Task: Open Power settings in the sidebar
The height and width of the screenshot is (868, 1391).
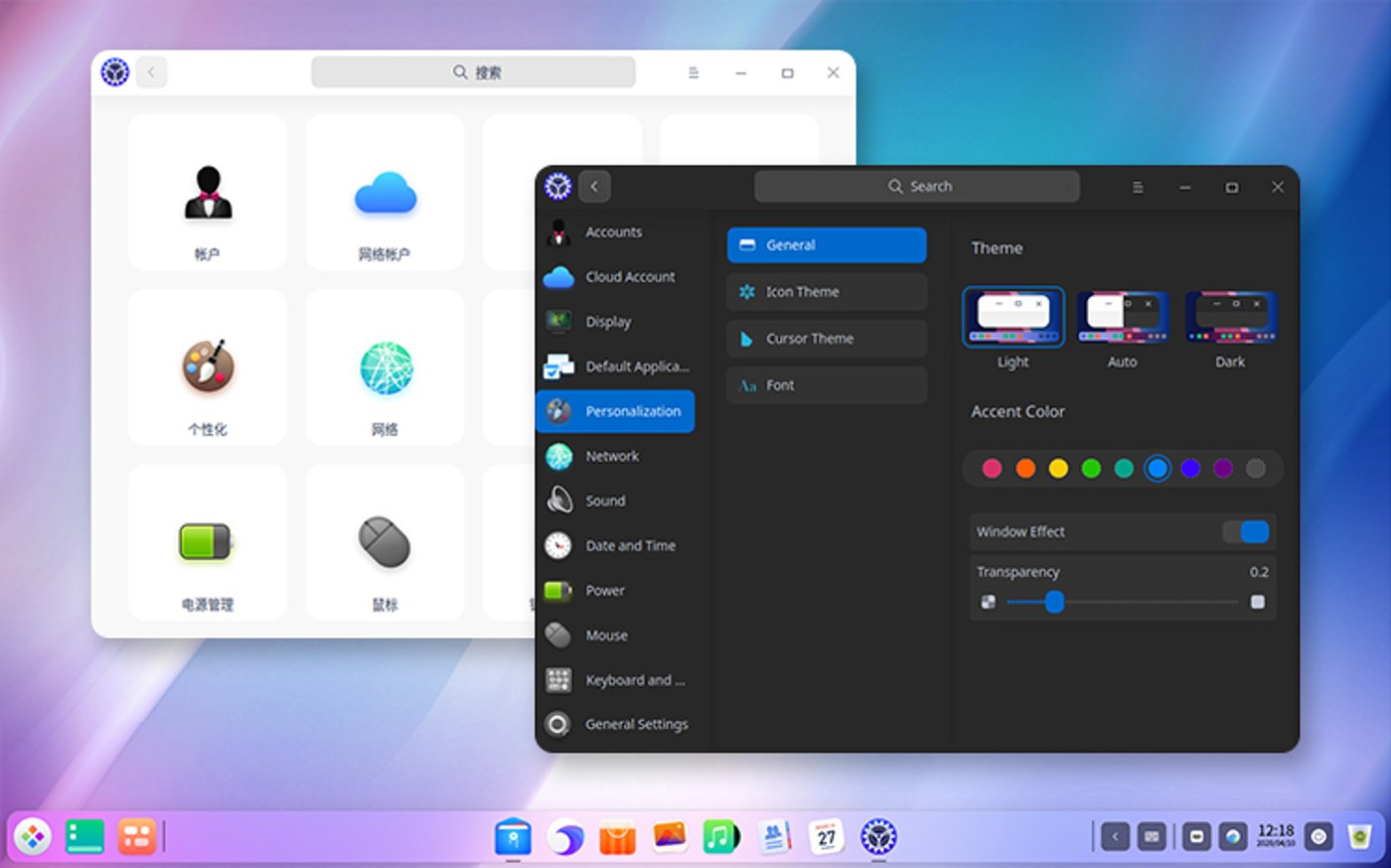Action: pos(607,590)
